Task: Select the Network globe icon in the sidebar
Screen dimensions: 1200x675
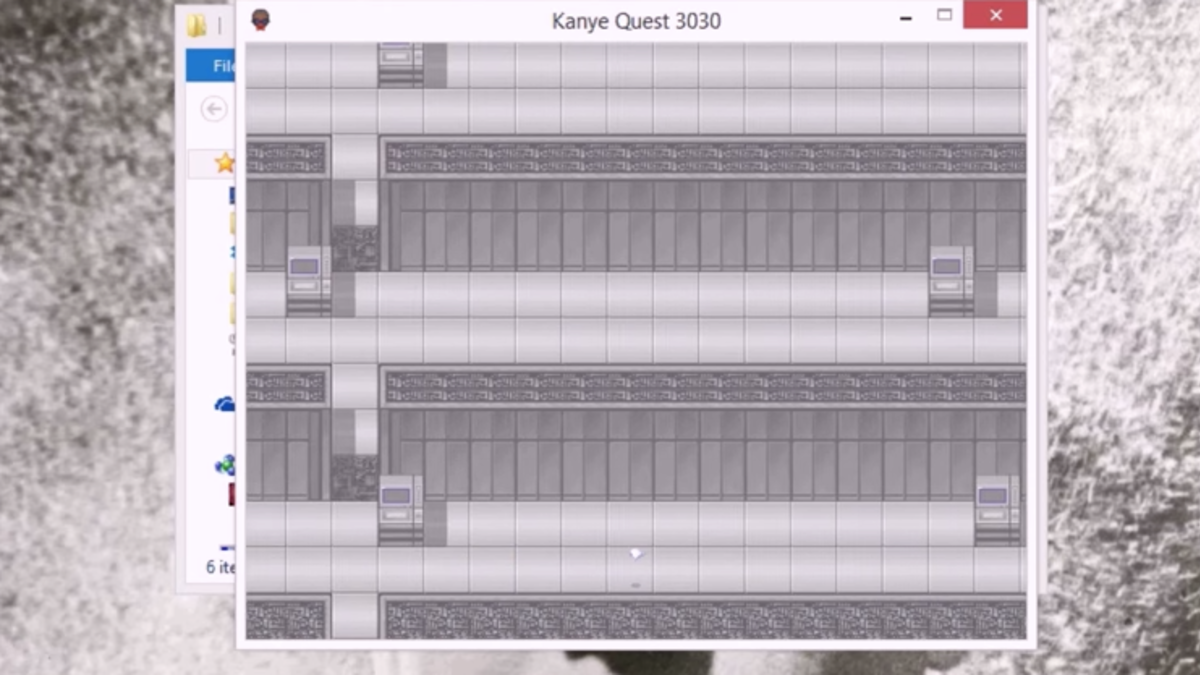Action: (x=226, y=463)
